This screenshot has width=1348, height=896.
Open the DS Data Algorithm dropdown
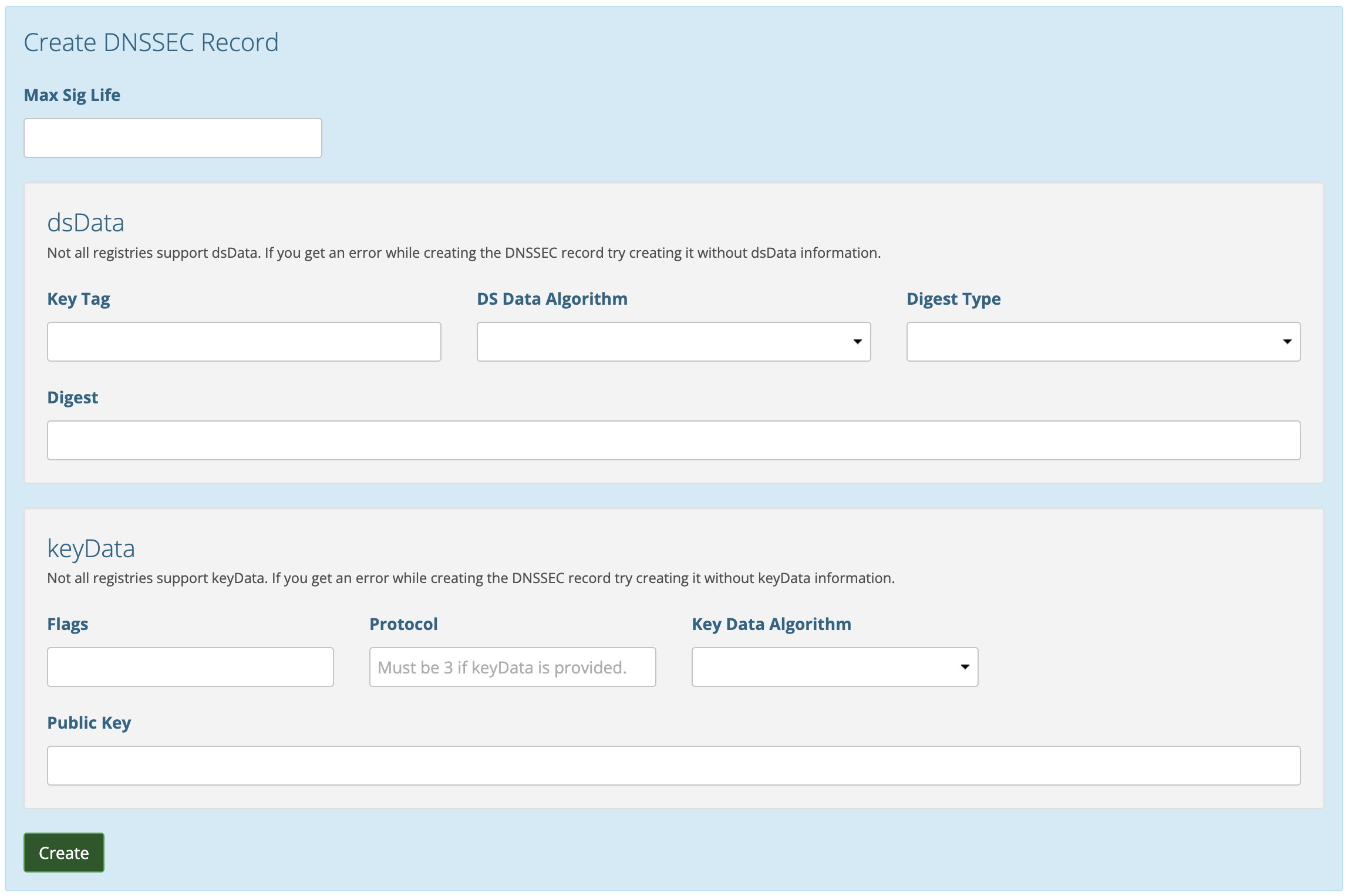click(673, 342)
